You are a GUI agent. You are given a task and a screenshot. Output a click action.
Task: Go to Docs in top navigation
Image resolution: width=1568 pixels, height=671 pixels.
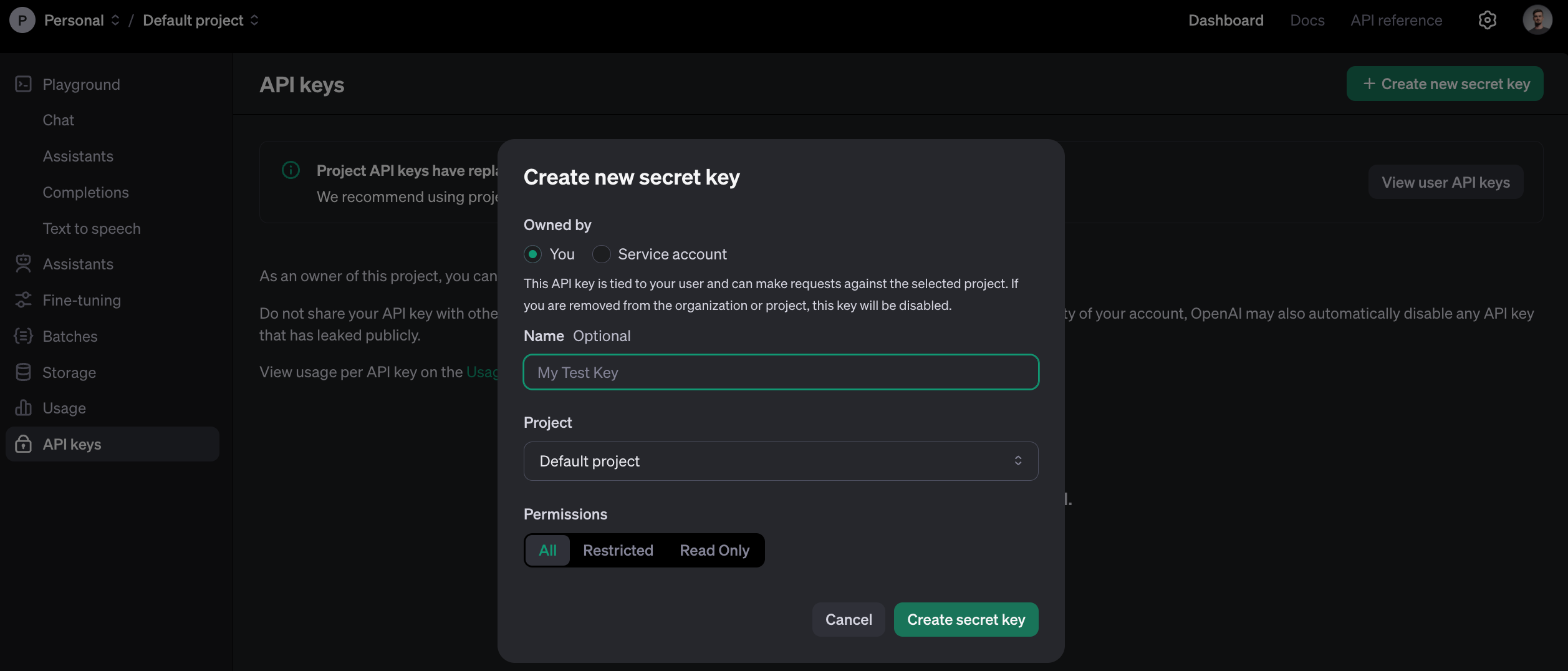coord(1307,21)
